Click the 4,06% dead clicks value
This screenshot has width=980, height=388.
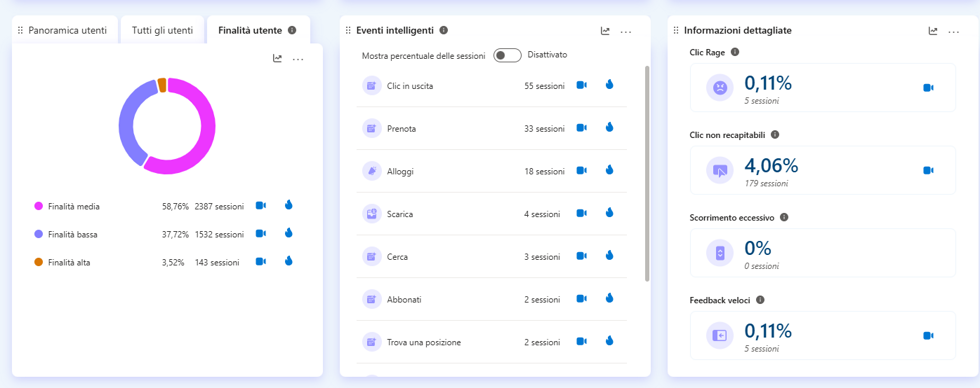(x=771, y=166)
